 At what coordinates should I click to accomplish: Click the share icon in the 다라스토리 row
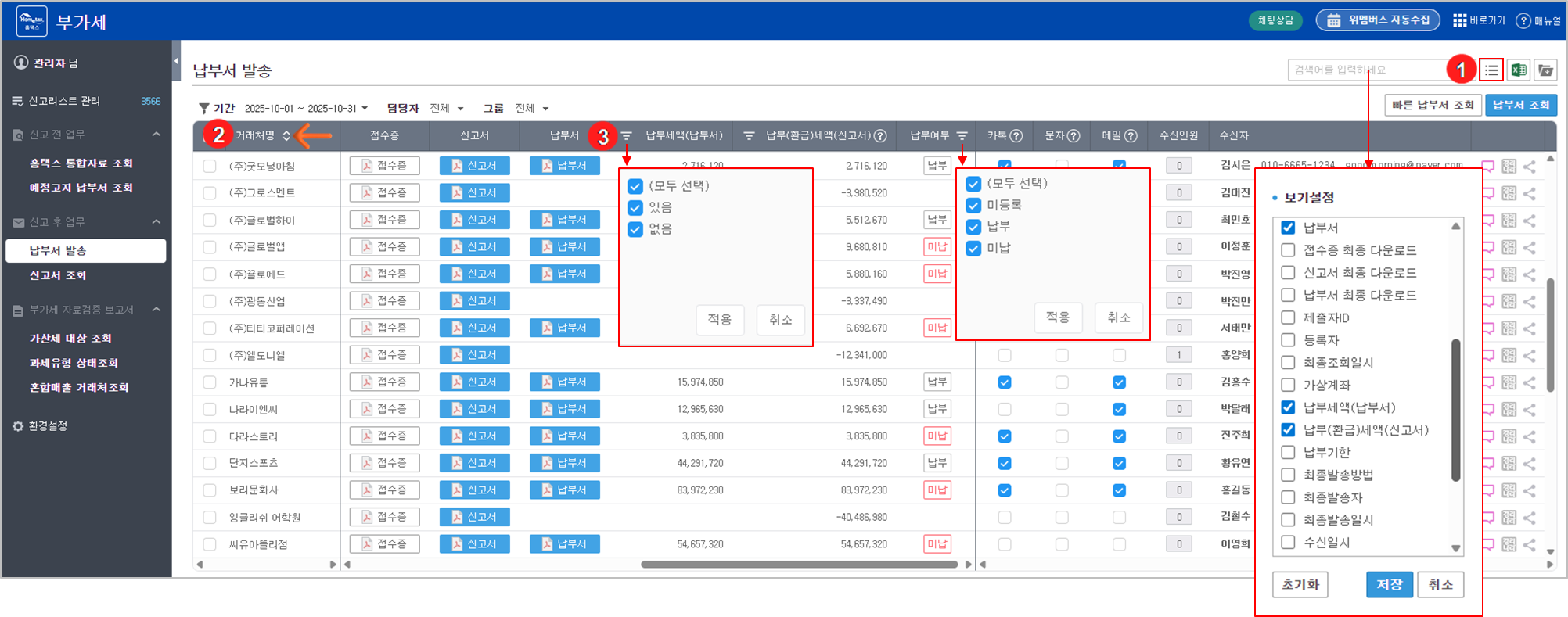tap(1530, 436)
